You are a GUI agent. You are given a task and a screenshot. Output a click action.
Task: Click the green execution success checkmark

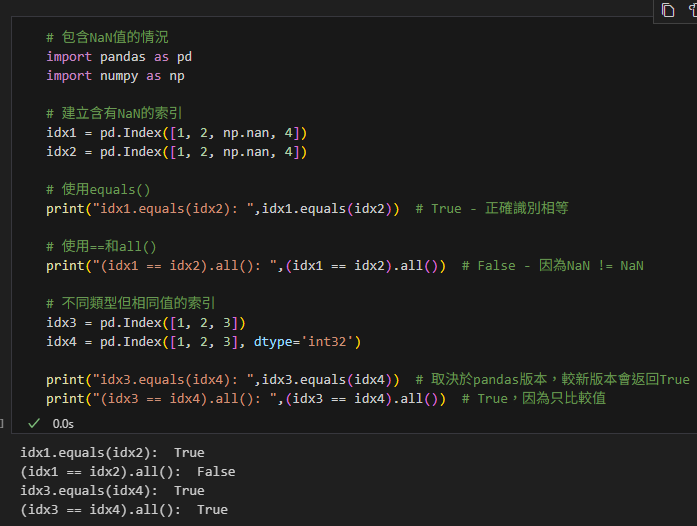(x=34, y=423)
